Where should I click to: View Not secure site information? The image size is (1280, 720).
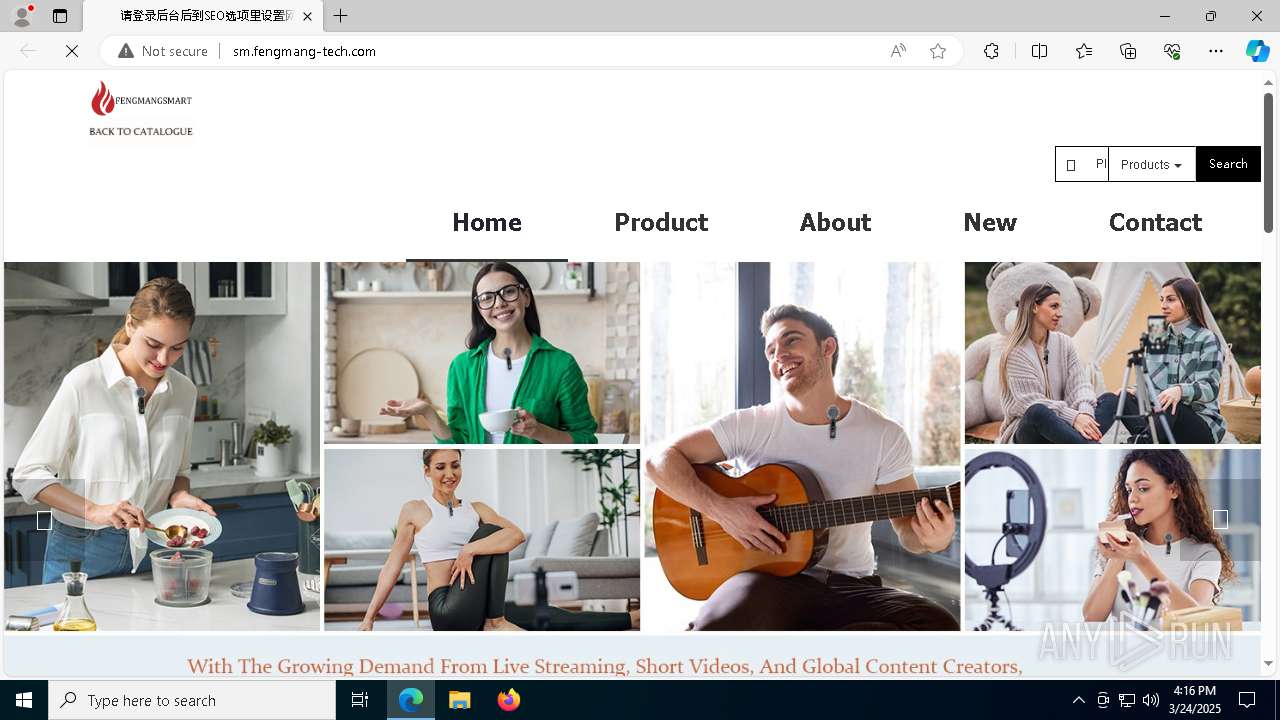coord(163,51)
